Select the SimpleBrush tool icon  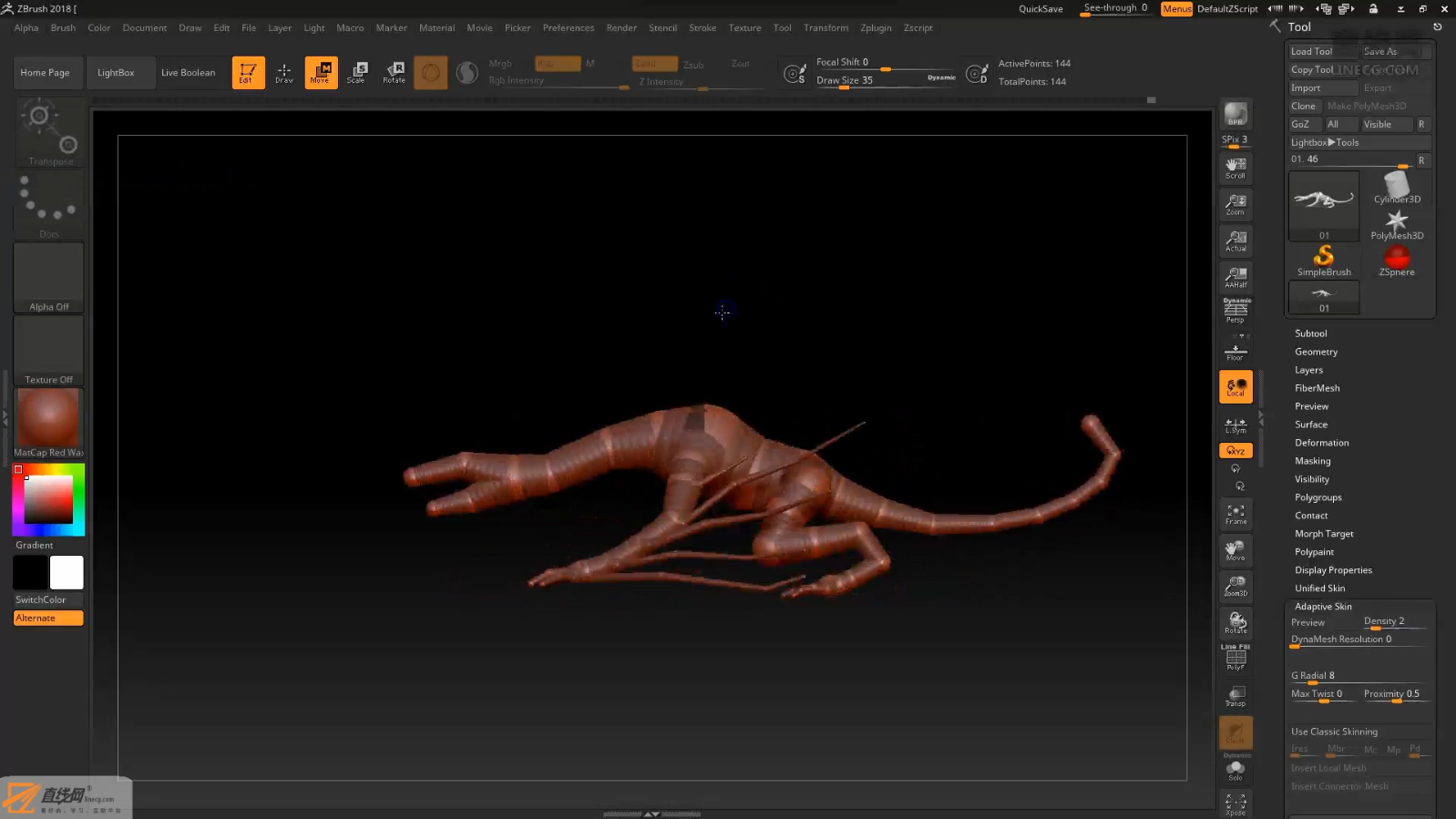pyautogui.click(x=1324, y=261)
